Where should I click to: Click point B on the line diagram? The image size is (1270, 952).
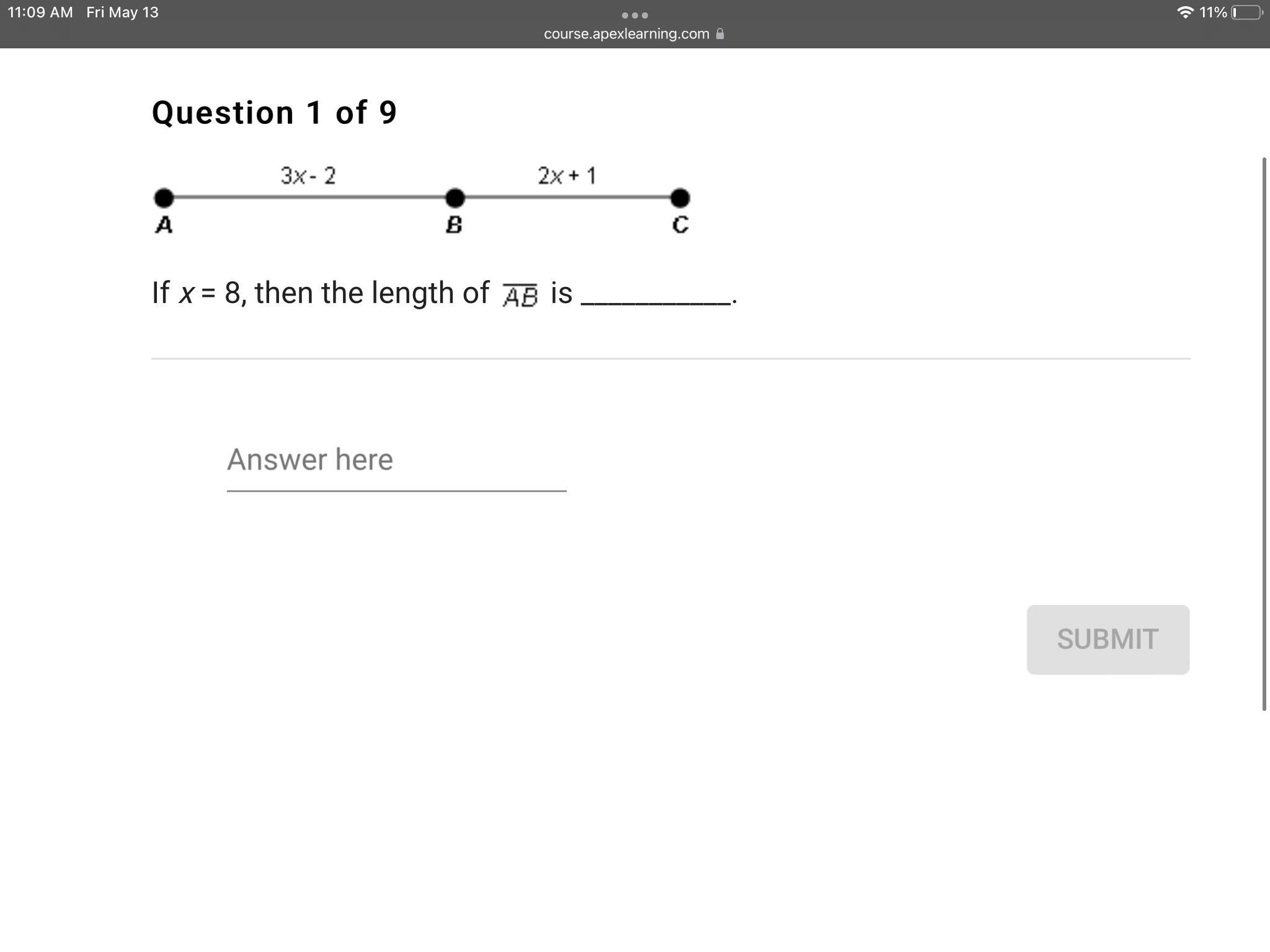(455, 198)
